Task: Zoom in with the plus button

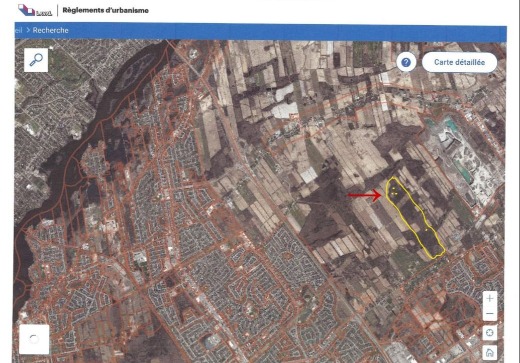Action: [489, 298]
